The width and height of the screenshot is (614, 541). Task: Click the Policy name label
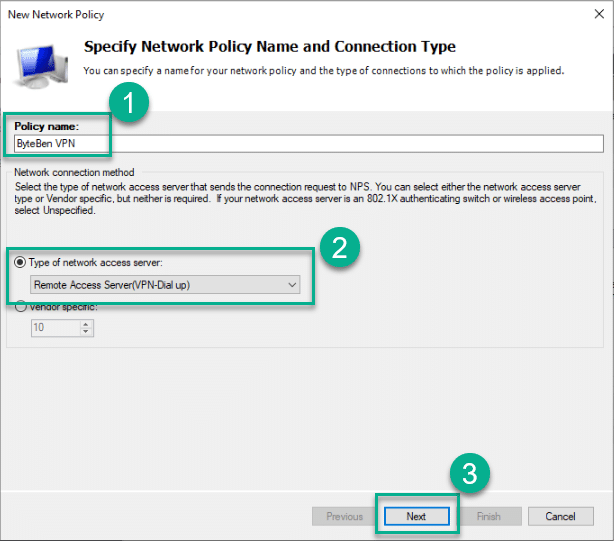click(47, 126)
